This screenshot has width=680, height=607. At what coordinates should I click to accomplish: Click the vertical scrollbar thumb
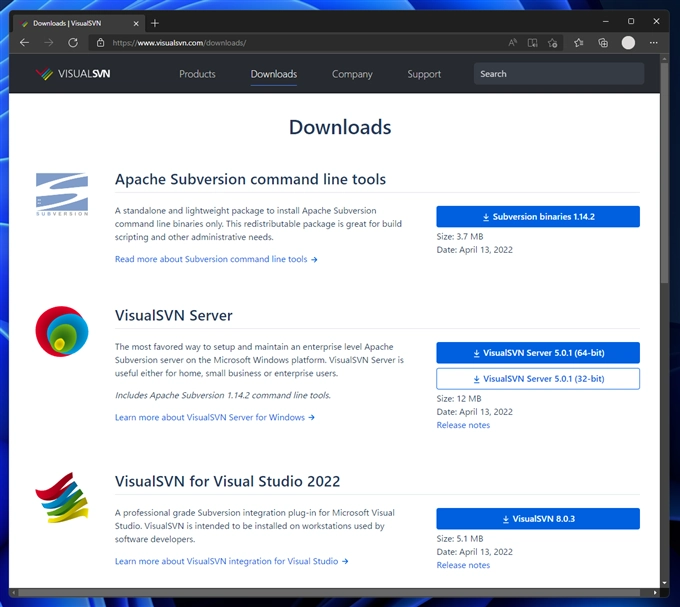point(664,173)
